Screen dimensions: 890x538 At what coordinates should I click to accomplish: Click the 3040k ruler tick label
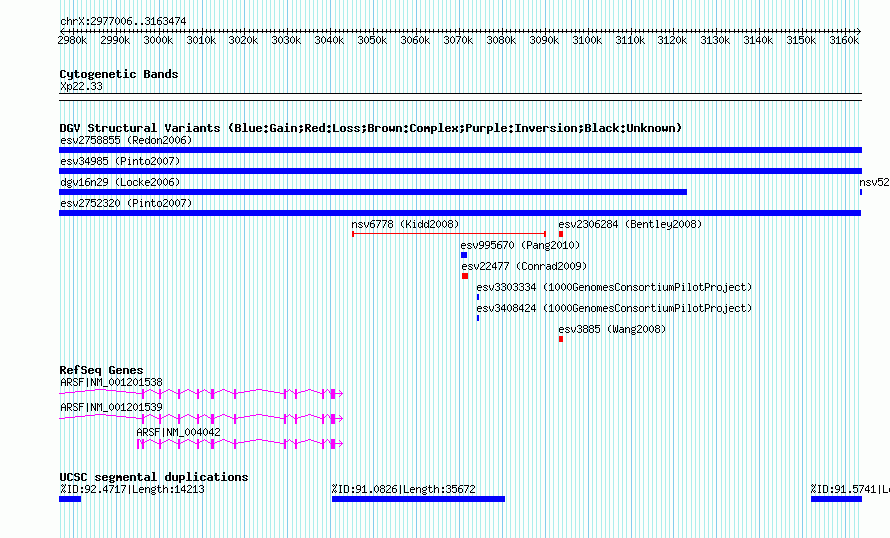(329, 40)
